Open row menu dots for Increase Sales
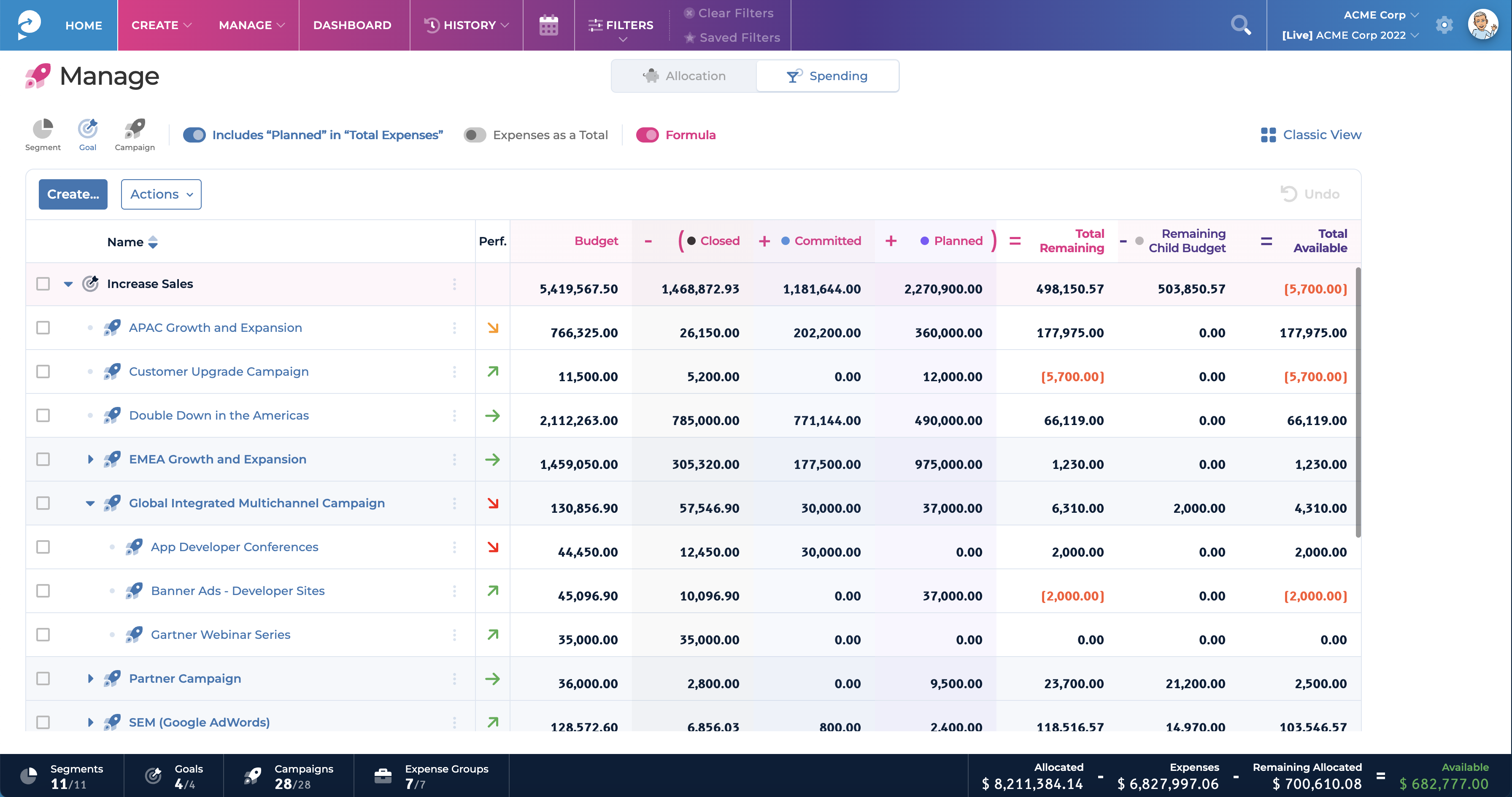The width and height of the screenshot is (1512, 797). tap(454, 284)
